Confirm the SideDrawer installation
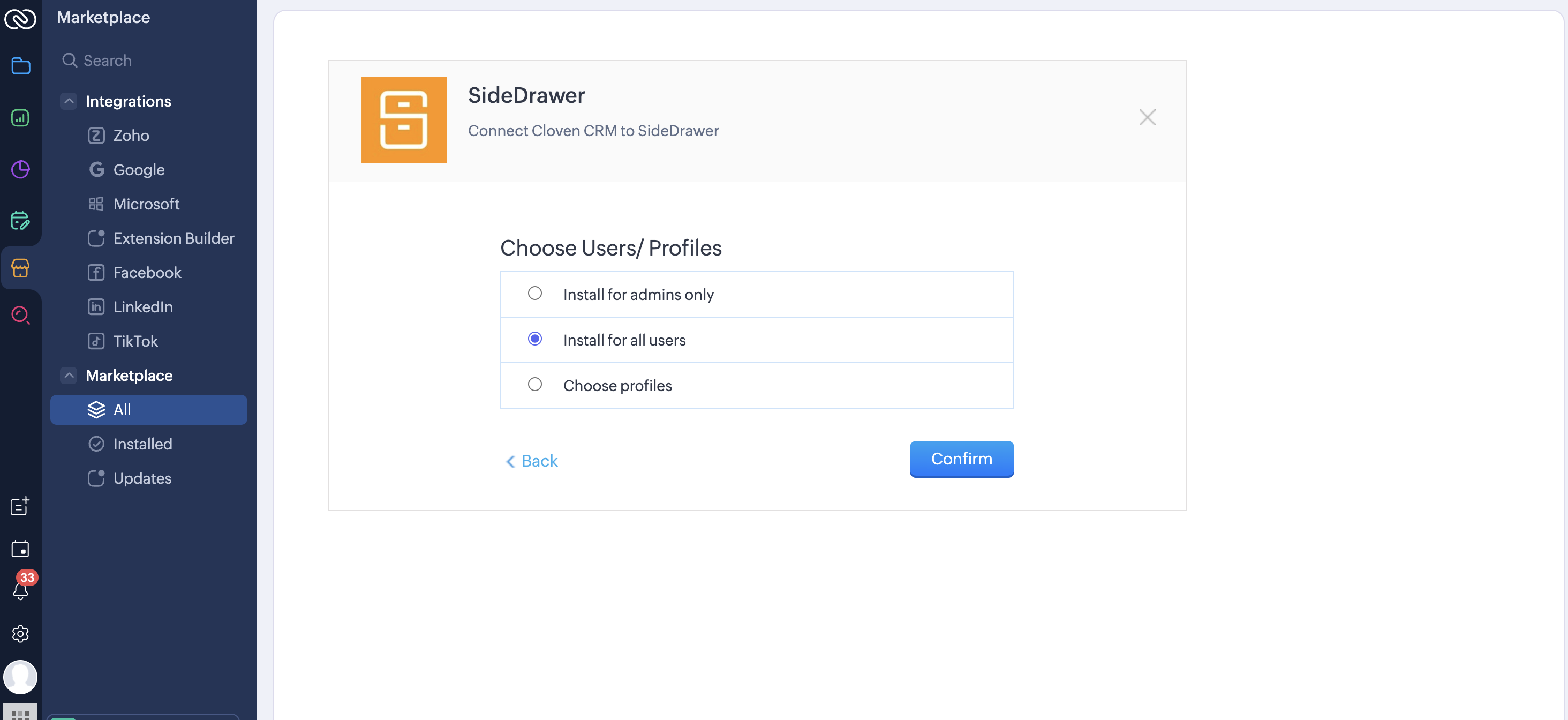Viewport: 1568px width, 720px height. (x=962, y=459)
